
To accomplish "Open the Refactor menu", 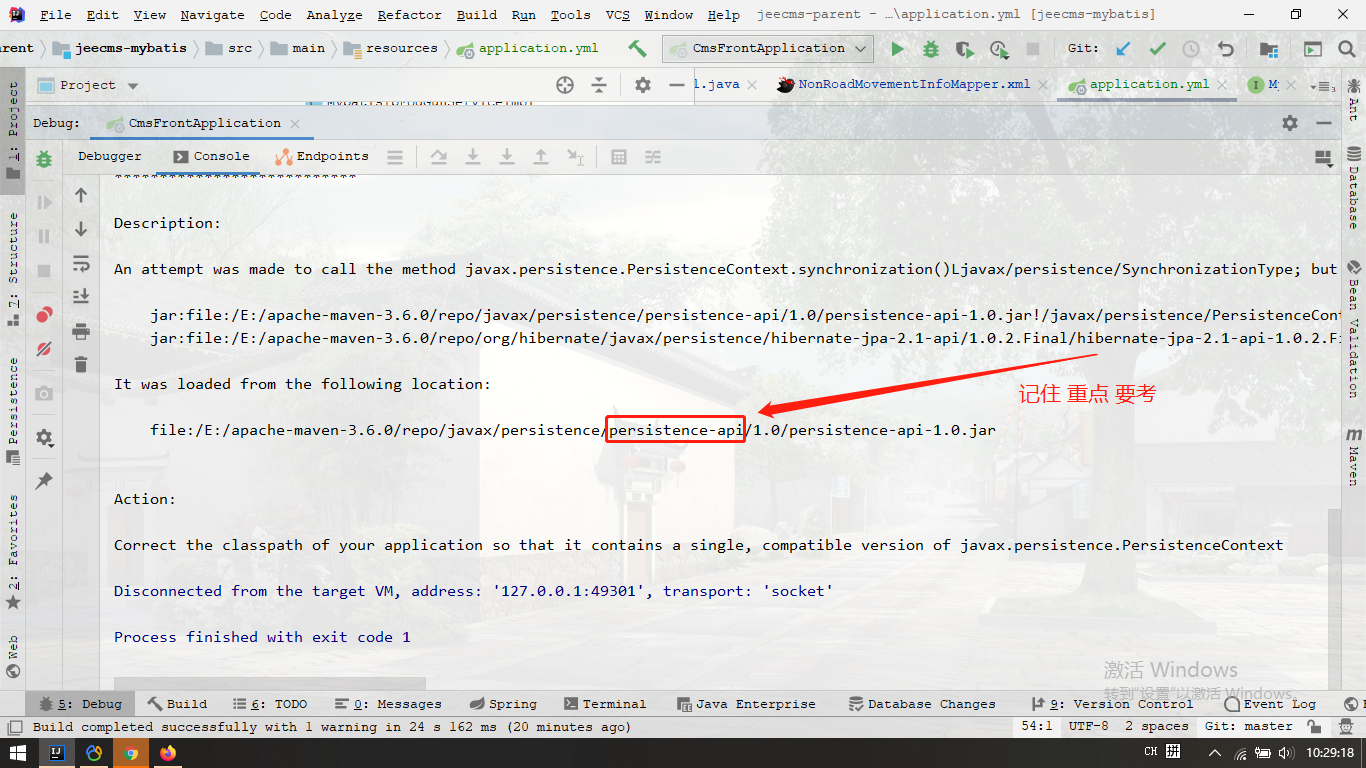I will click(409, 15).
